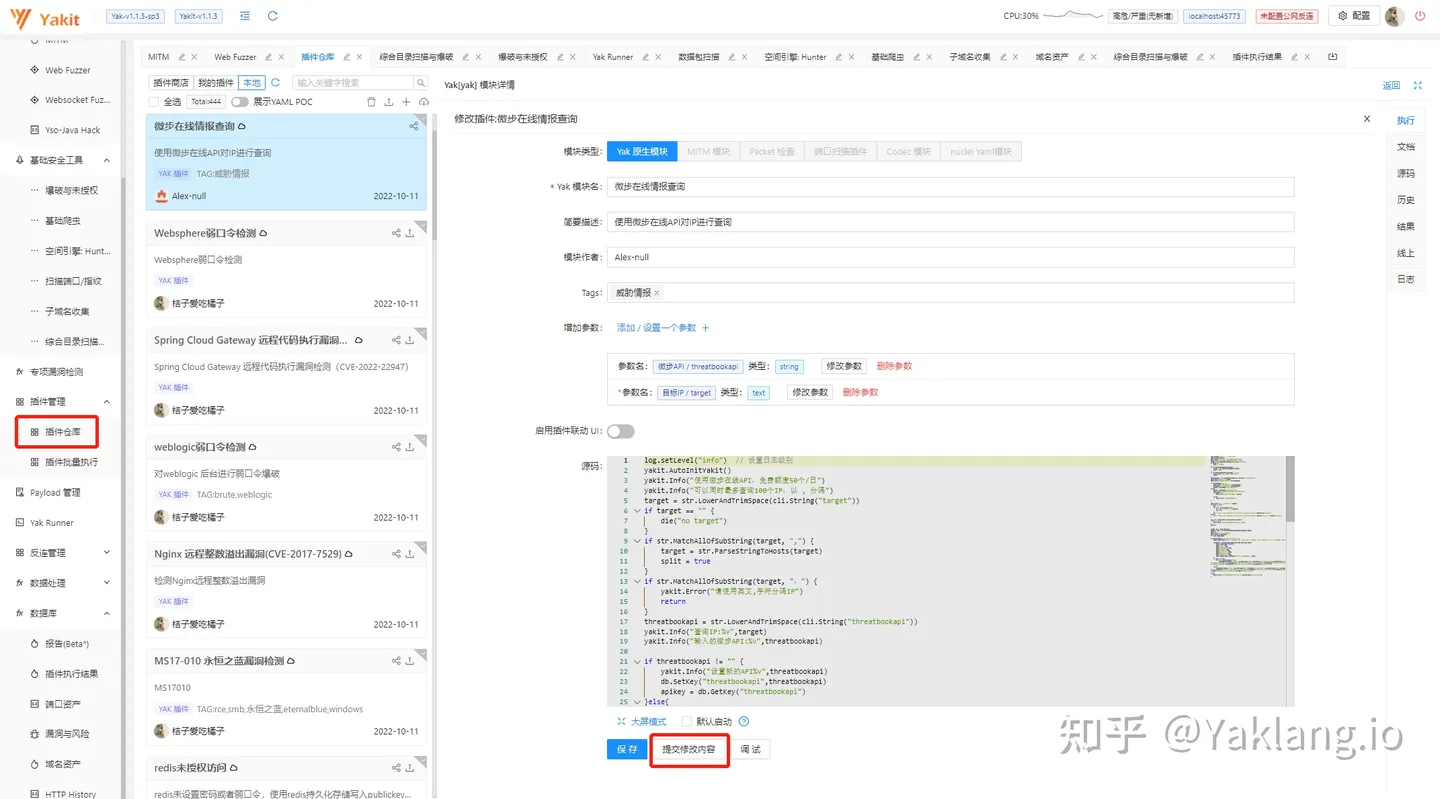Choose Yak 原生模块 module type
Viewport: 1440px width, 799px height.
coord(642,152)
